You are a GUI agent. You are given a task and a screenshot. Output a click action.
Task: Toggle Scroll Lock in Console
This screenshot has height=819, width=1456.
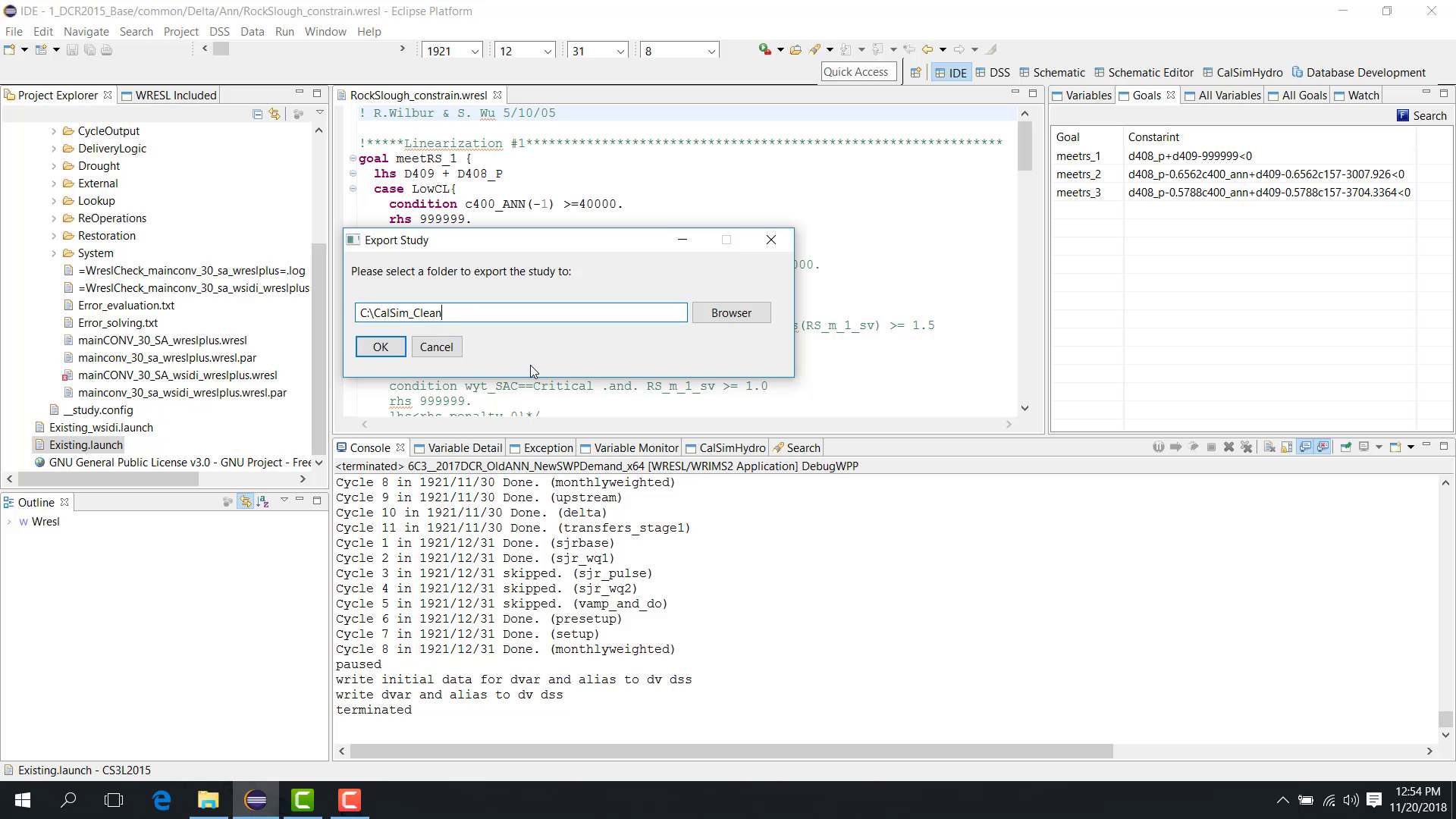(1287, 447)
